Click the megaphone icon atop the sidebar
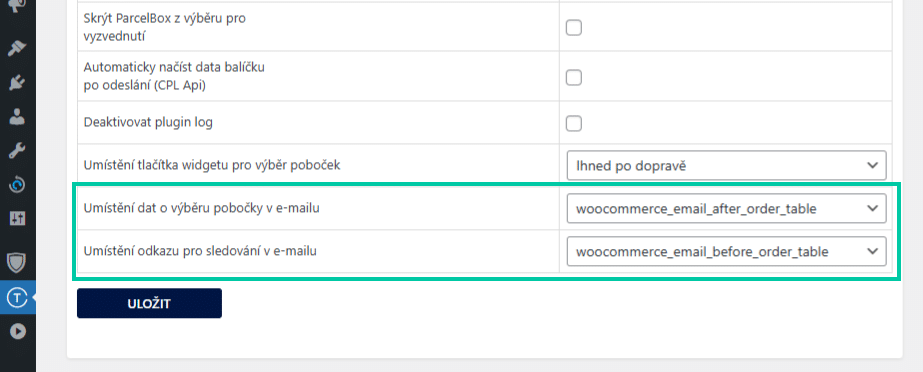Image resolution: width=923 pixels, height=372 pixels. 17,6
